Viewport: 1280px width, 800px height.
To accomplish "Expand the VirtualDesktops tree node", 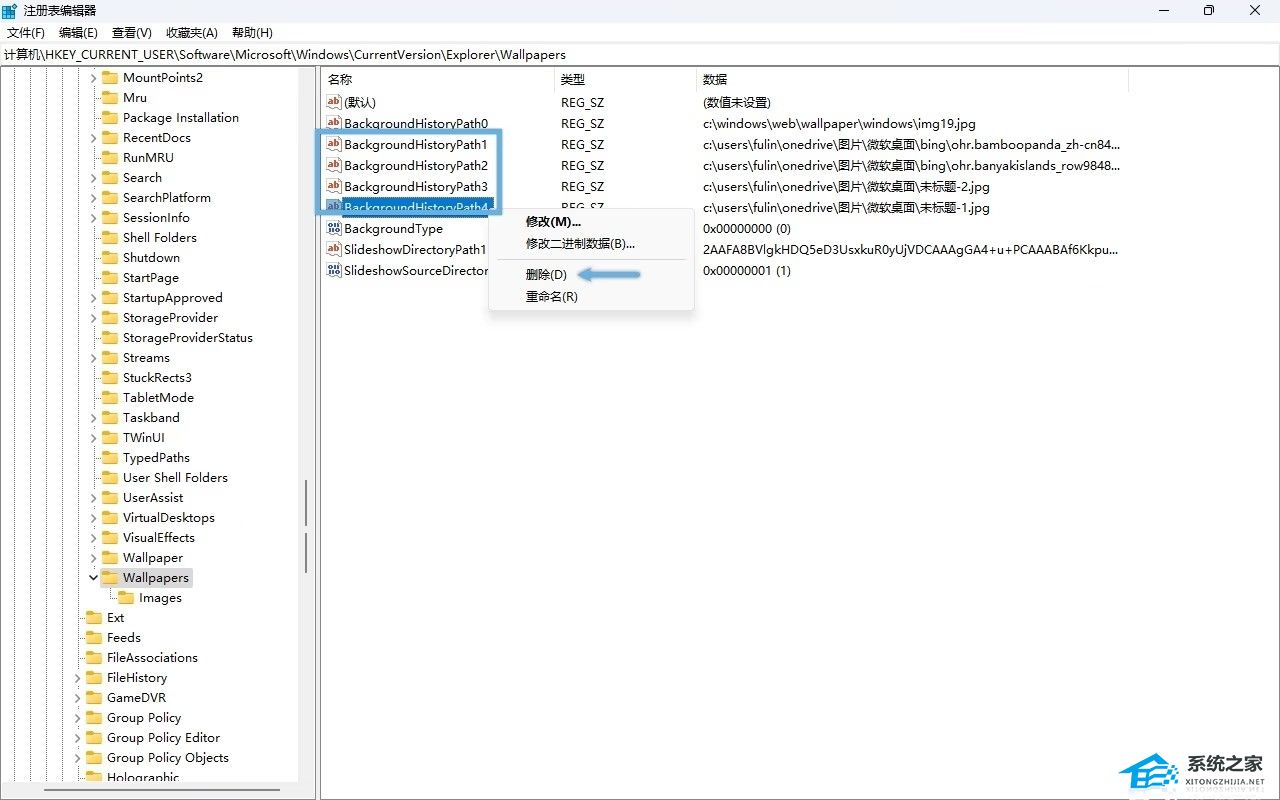I will [93, 518].
